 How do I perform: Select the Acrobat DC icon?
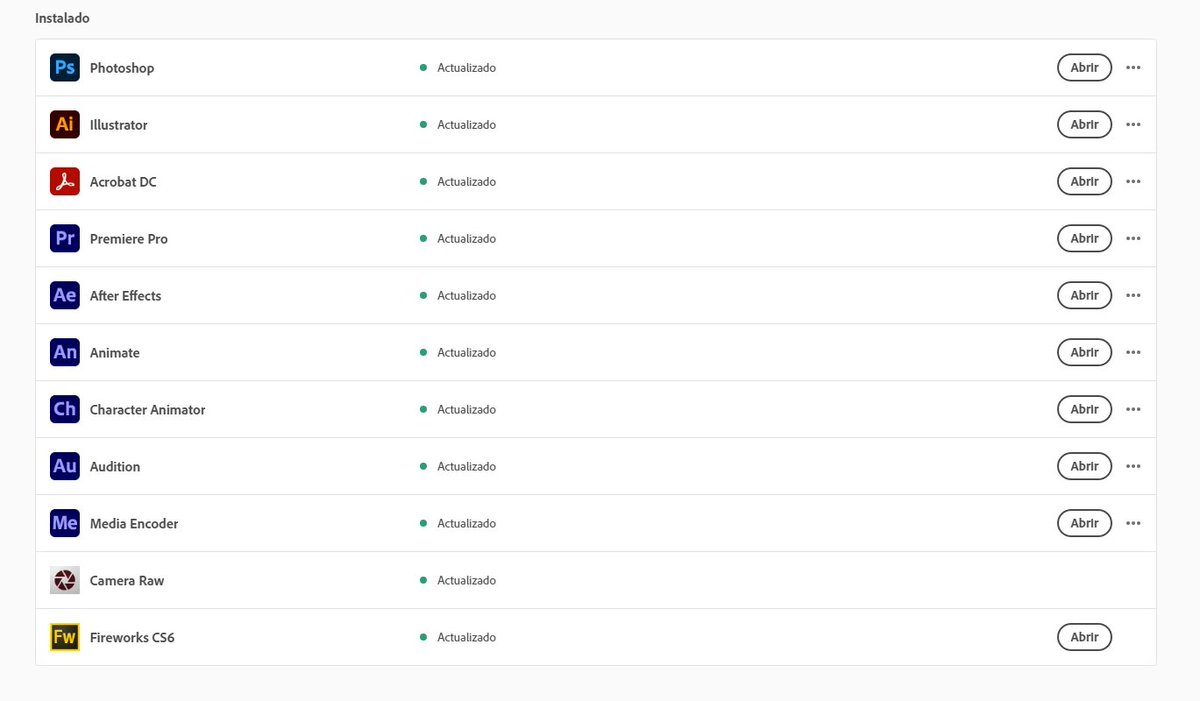tap(65, 182)
